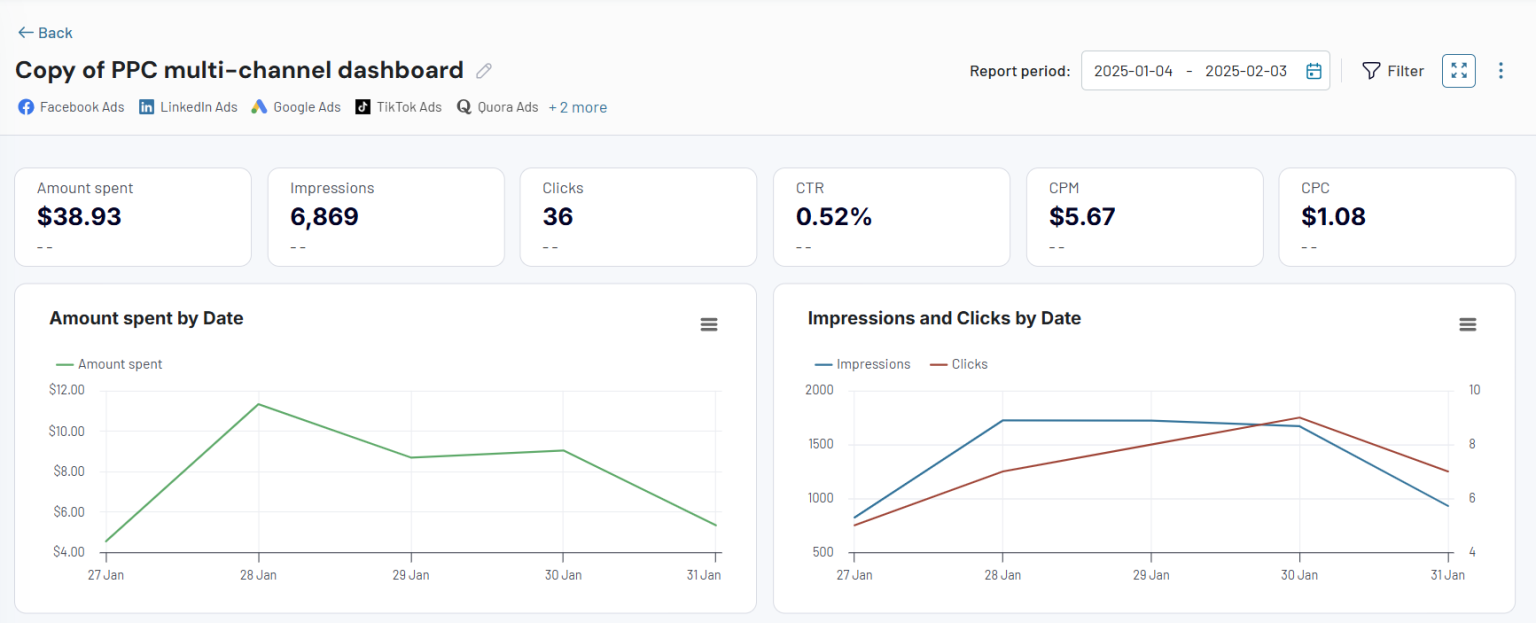Toggle the Amount spent legend in left chart
The image size is (1536, 623).
[109, 364]
